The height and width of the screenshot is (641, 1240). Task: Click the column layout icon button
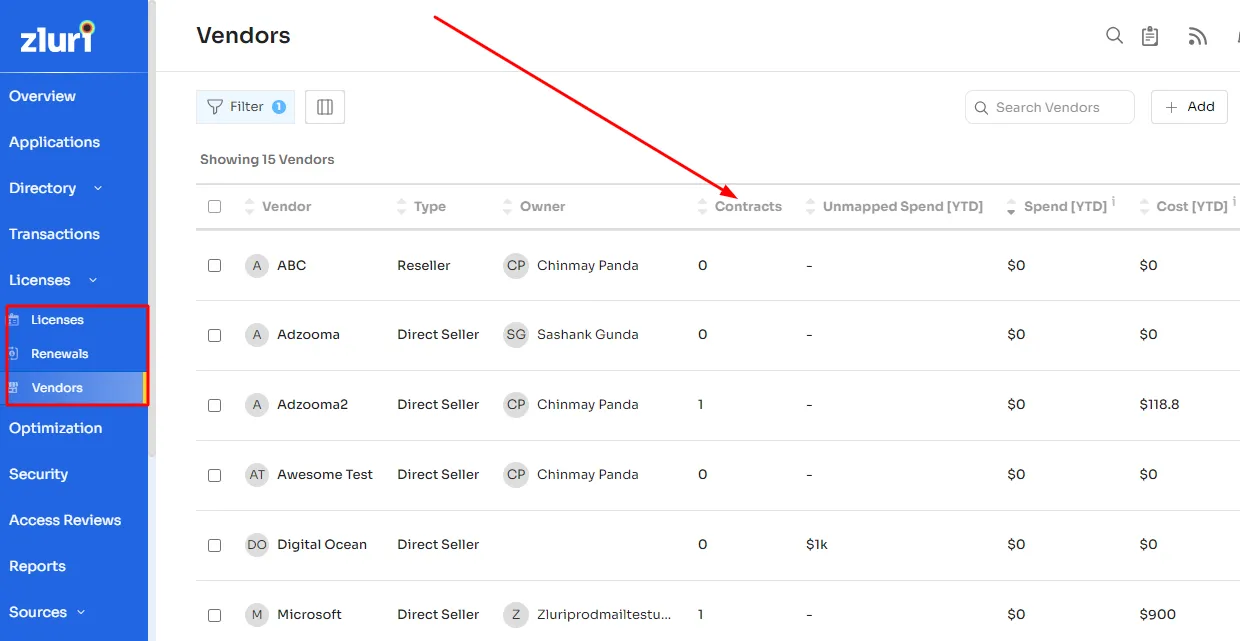pyautogui.click(x=325, y=107)
